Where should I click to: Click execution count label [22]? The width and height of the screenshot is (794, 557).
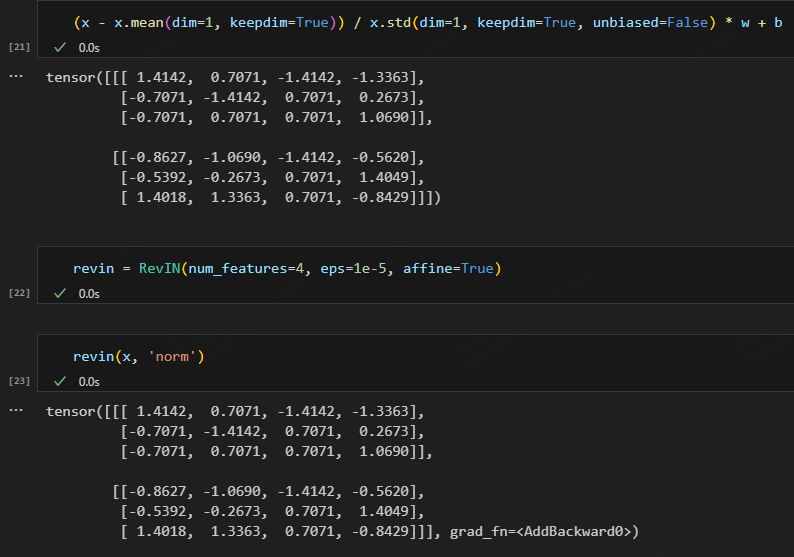(x=19, y=293)
